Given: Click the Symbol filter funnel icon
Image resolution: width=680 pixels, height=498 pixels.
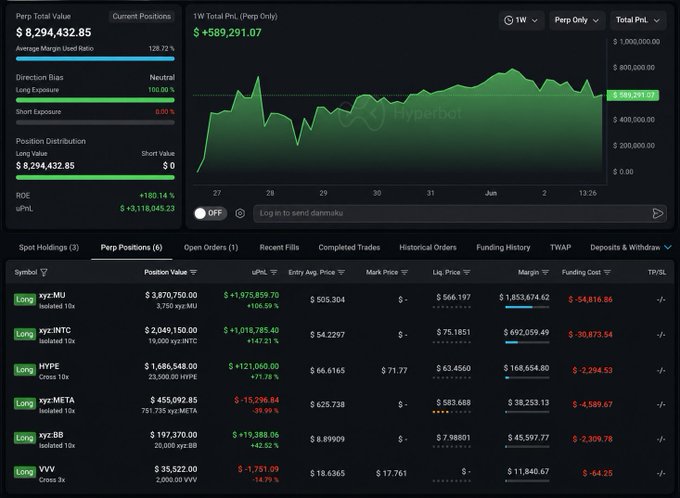Looking at the screenshot, I should pyautogui.click(x=44, y=272).
